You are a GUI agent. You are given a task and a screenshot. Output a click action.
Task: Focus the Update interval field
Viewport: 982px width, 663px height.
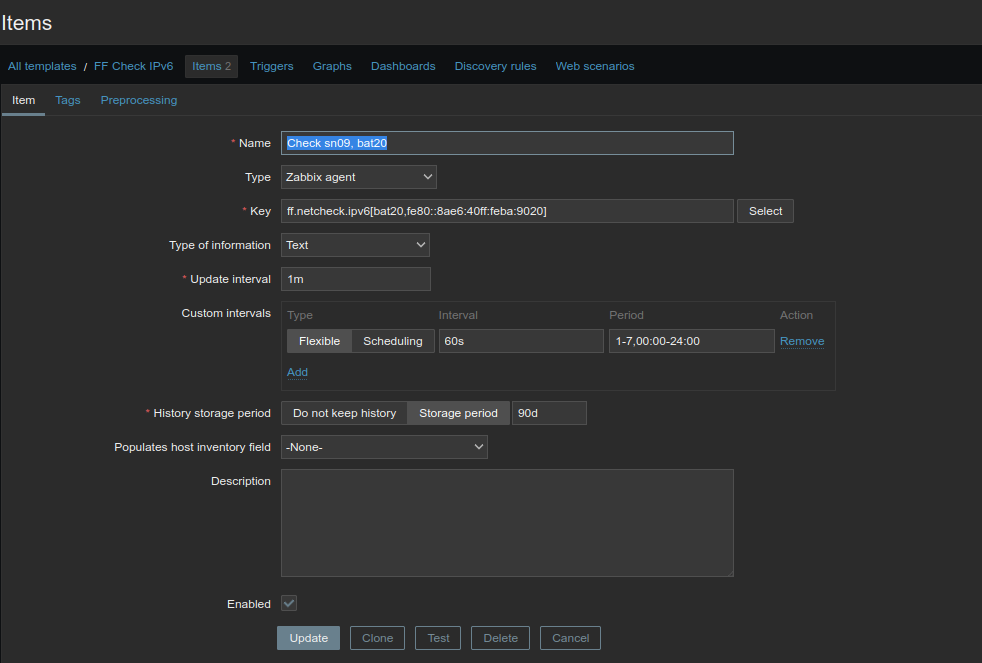(x=355, y=279)
